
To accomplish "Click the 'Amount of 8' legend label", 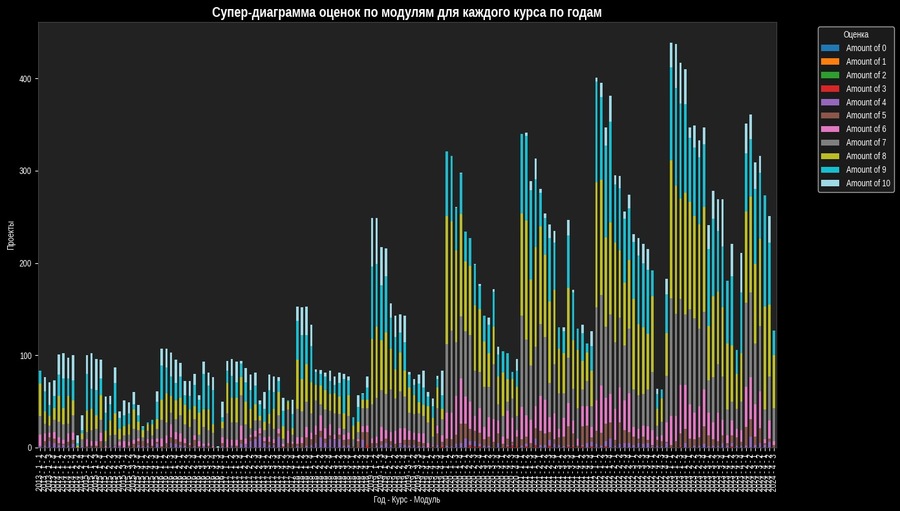I will click(866, 156).
